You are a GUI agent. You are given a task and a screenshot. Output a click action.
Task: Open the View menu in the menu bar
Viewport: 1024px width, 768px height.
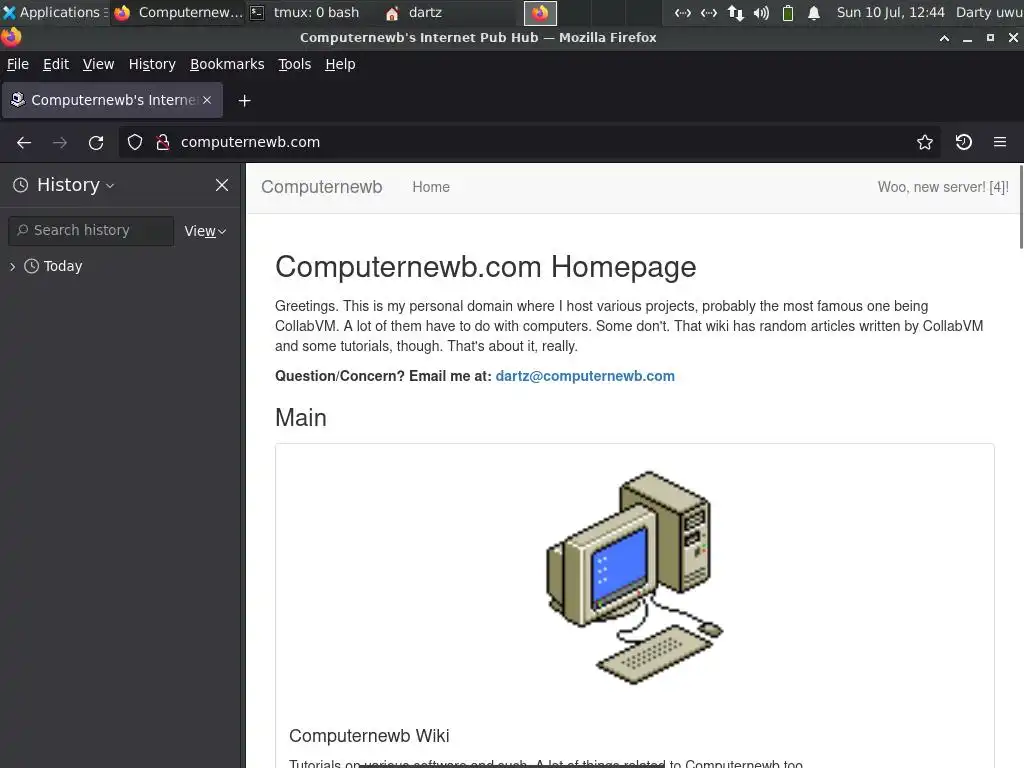pos(98,64)
